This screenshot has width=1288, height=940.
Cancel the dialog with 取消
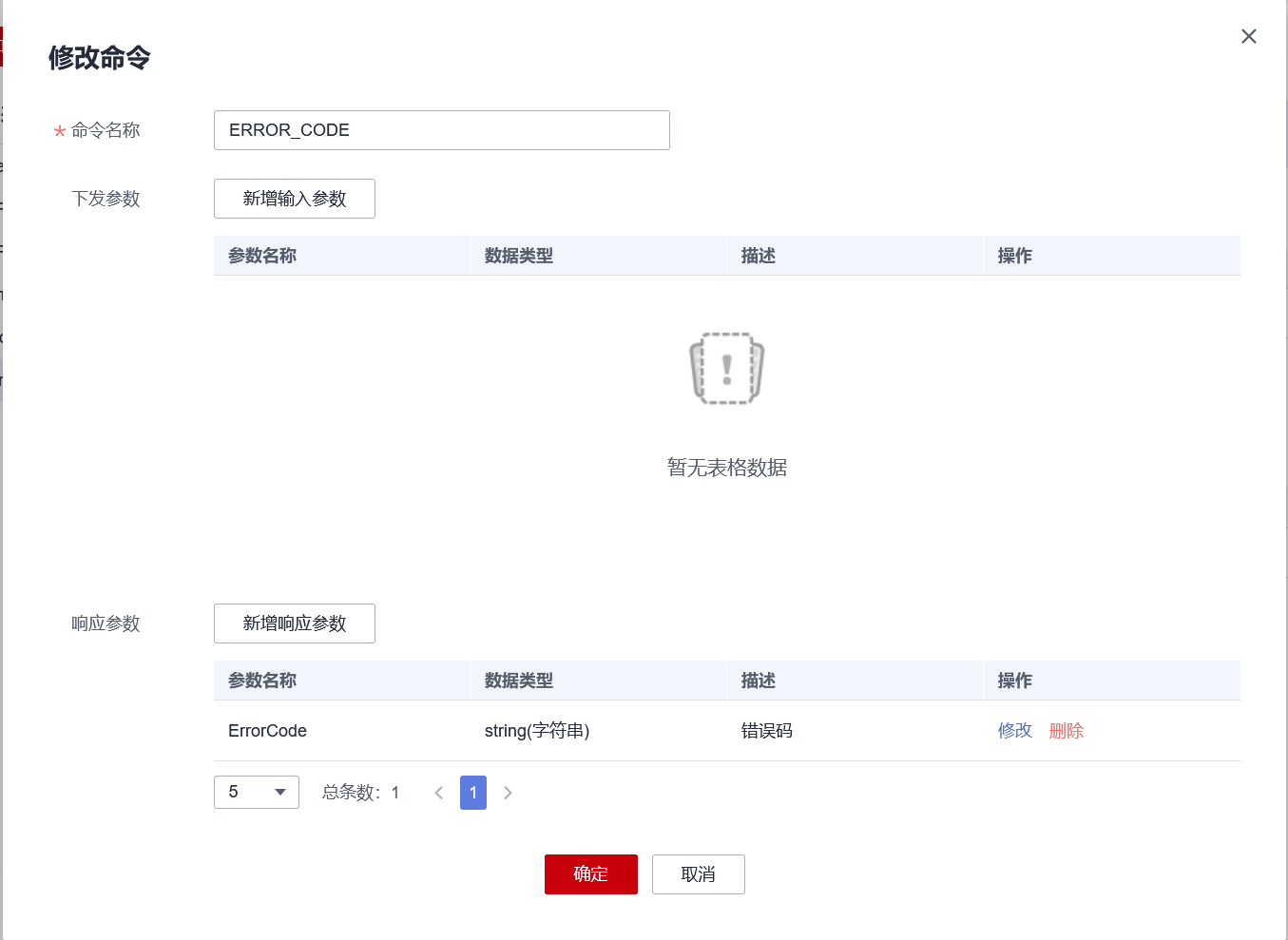tap(698, 873)
